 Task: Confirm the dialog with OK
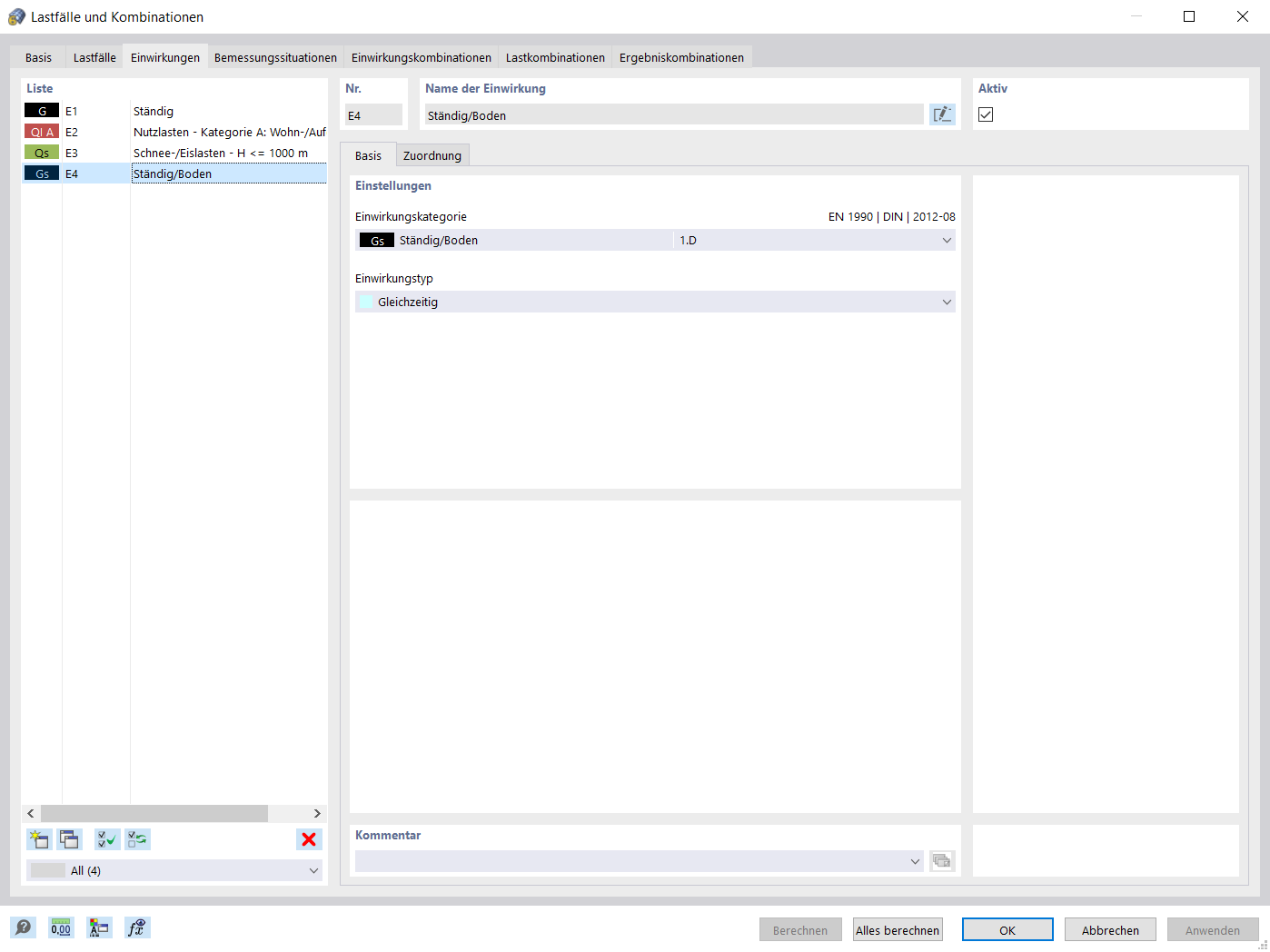pos(1007,929)
